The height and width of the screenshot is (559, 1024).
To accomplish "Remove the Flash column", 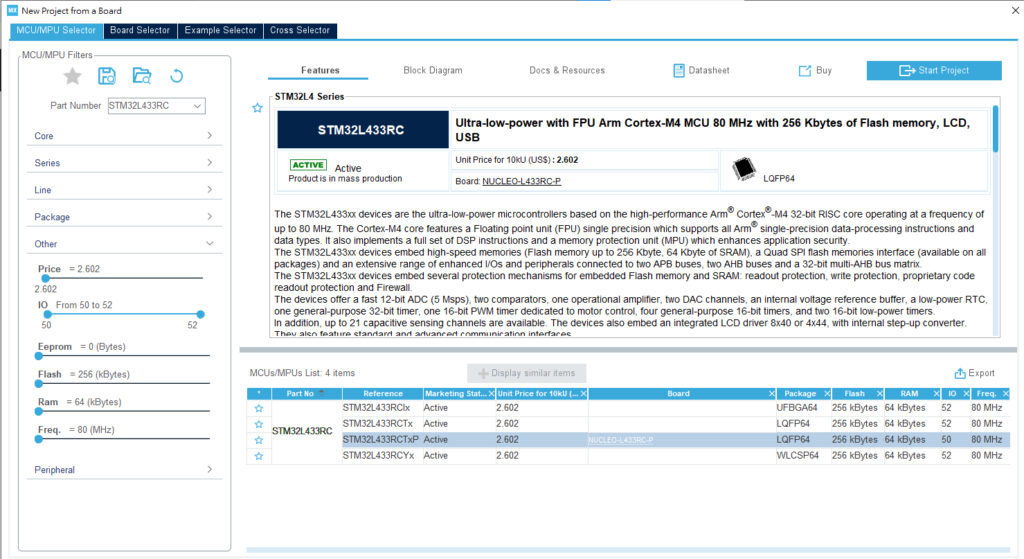I will pyautogui.click(x=880, y=394).
